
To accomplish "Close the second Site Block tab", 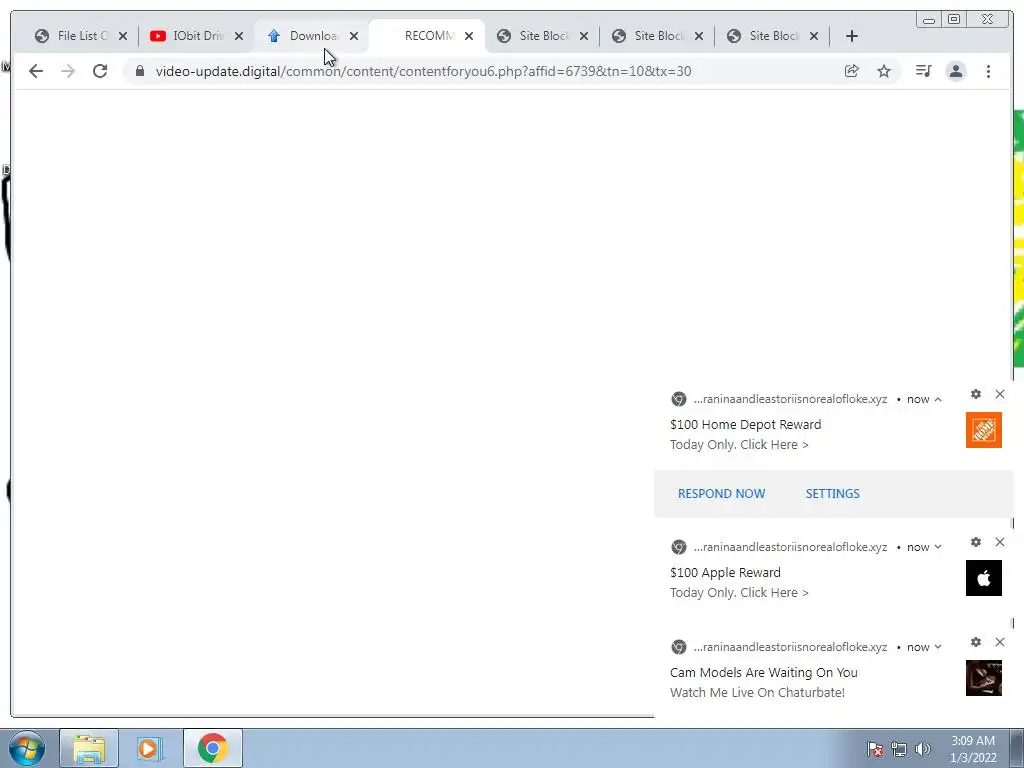I will 699,36.
